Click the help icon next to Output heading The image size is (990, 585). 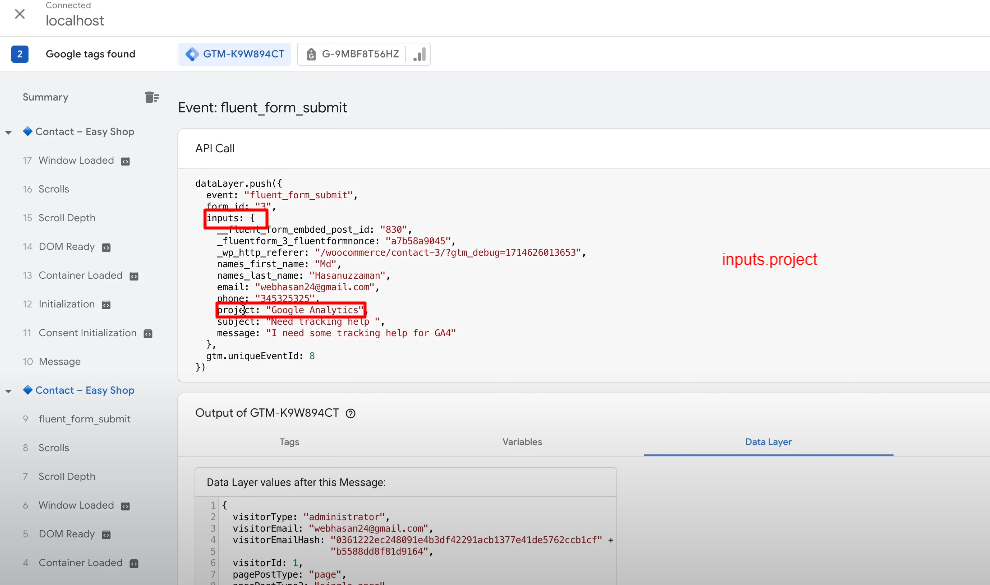[x=350, y=413]
